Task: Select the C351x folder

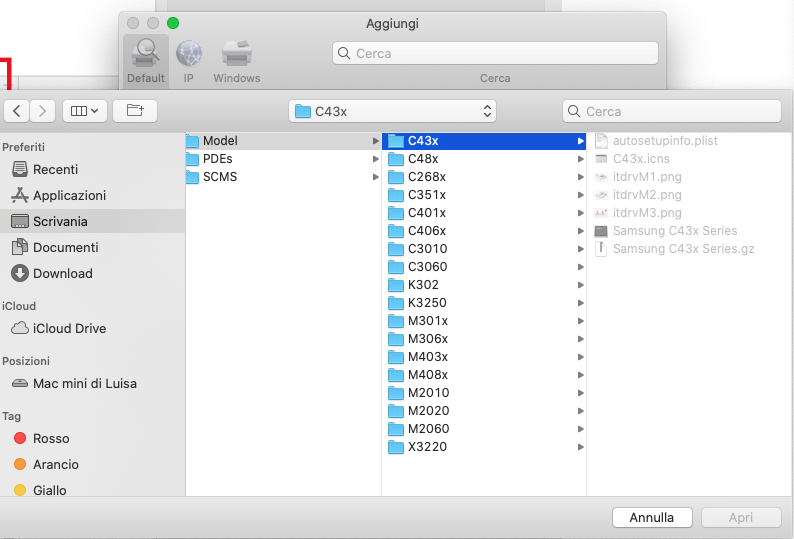Action: click(484, 195)
